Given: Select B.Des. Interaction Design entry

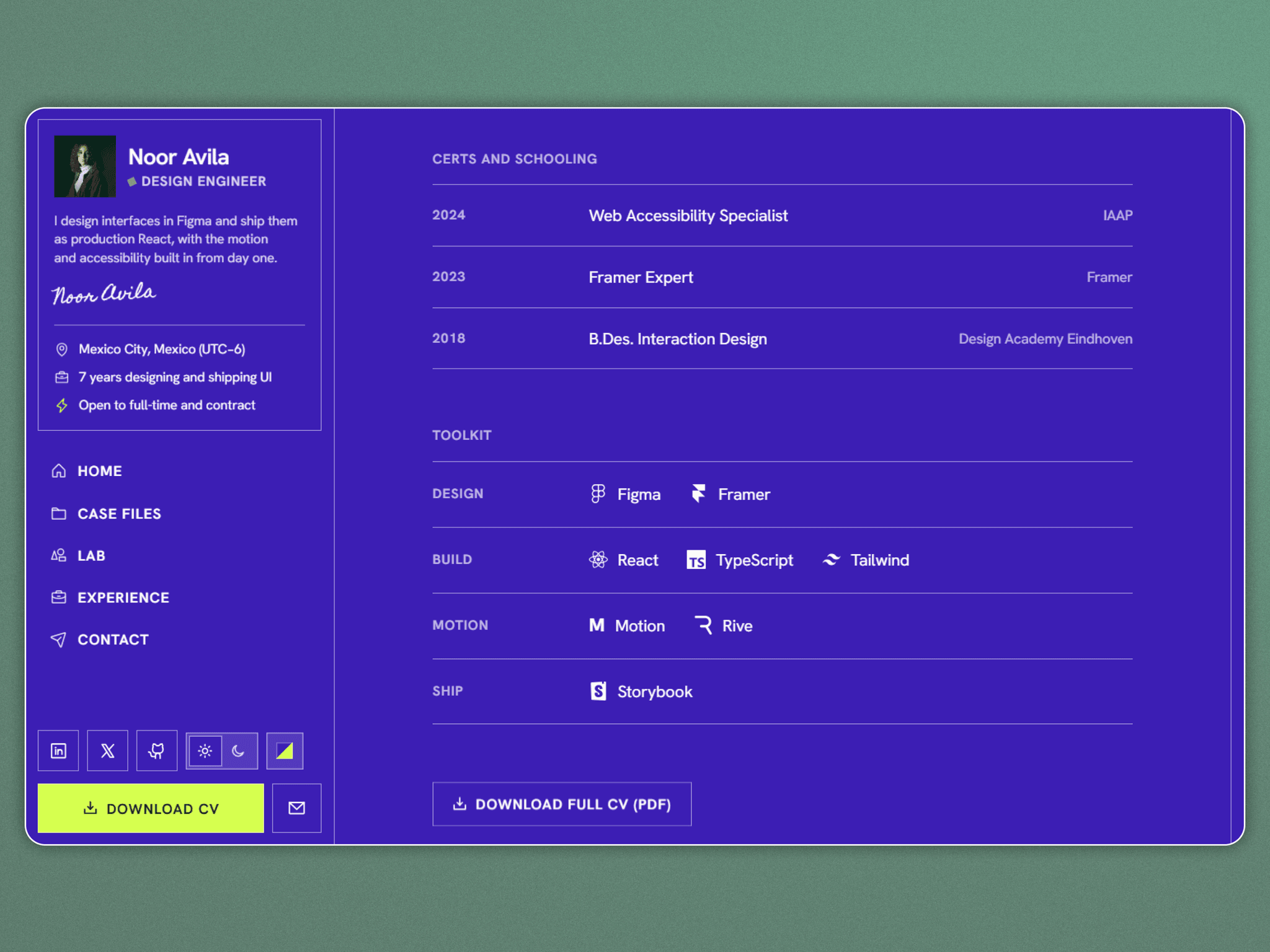Looking at the screenshot, I should [x=783, y=338].
